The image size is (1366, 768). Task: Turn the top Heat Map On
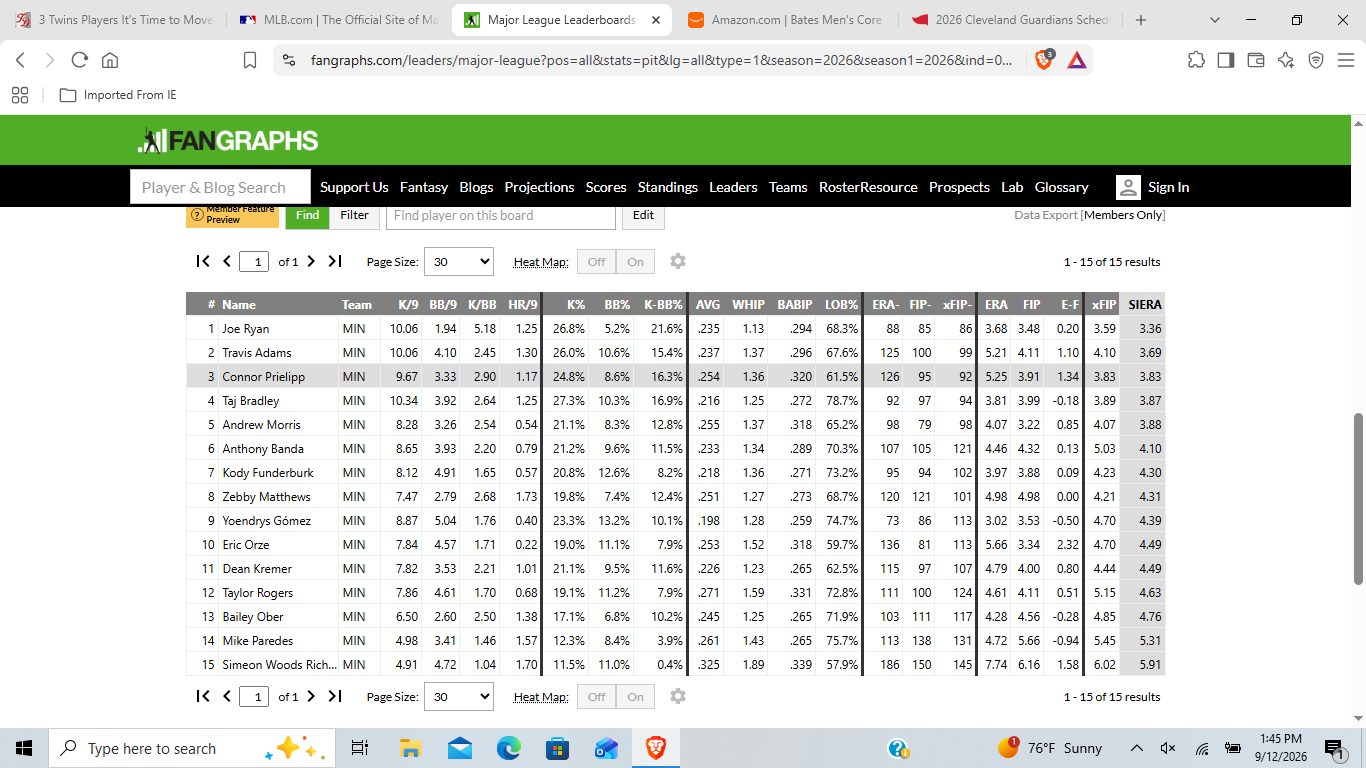(635, 262)
